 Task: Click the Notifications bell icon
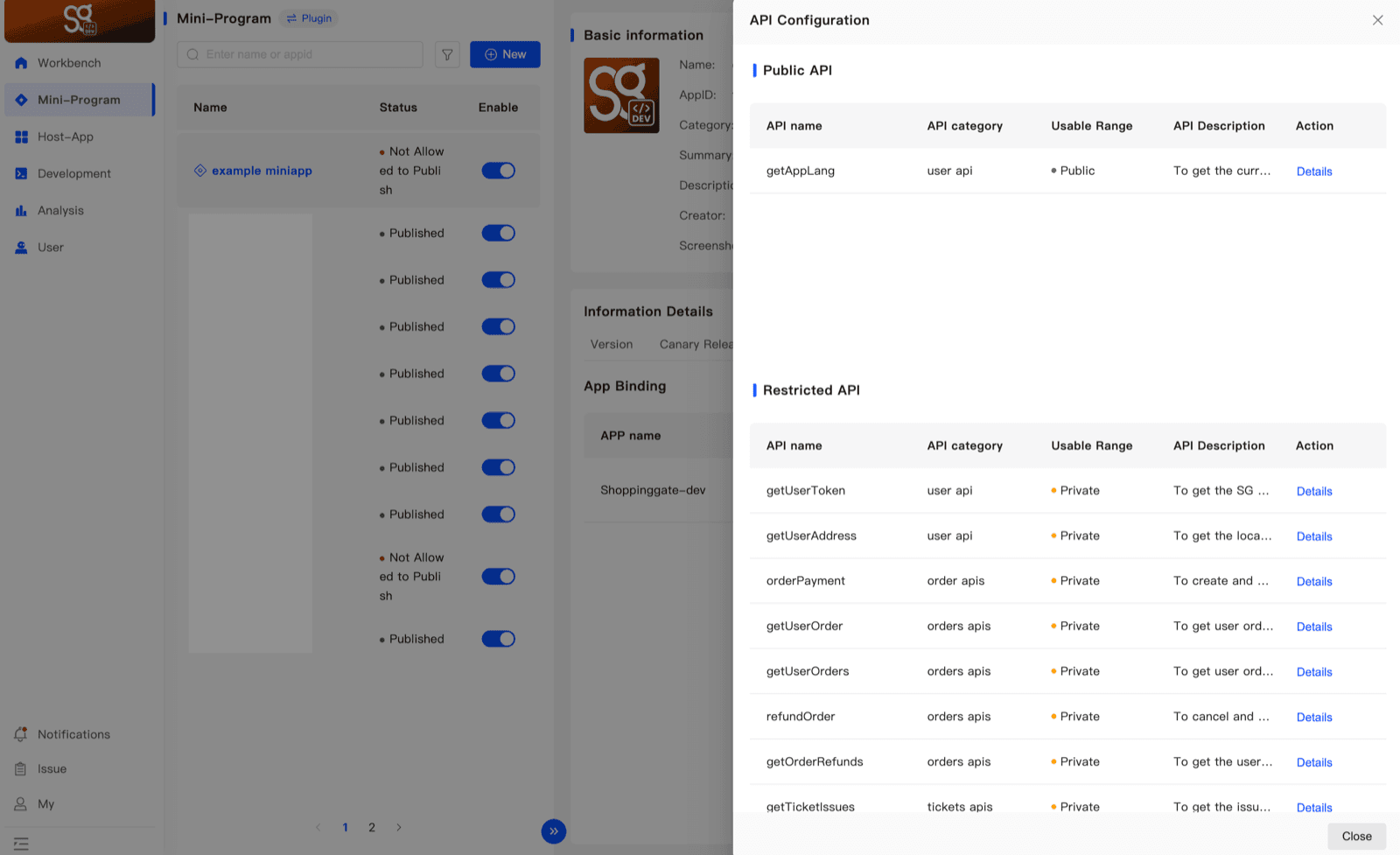21,734
